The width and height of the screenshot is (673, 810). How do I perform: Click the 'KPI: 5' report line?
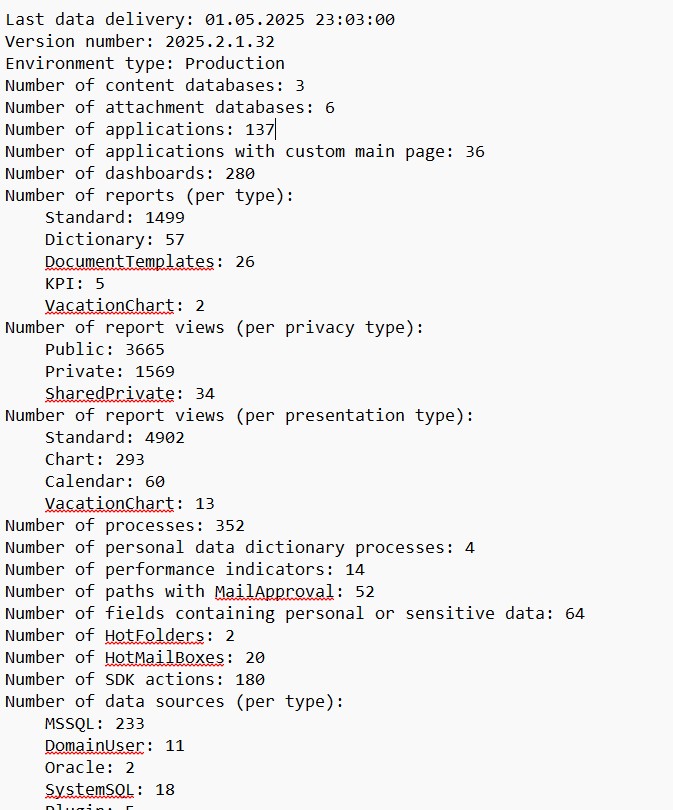click(74, 284)
